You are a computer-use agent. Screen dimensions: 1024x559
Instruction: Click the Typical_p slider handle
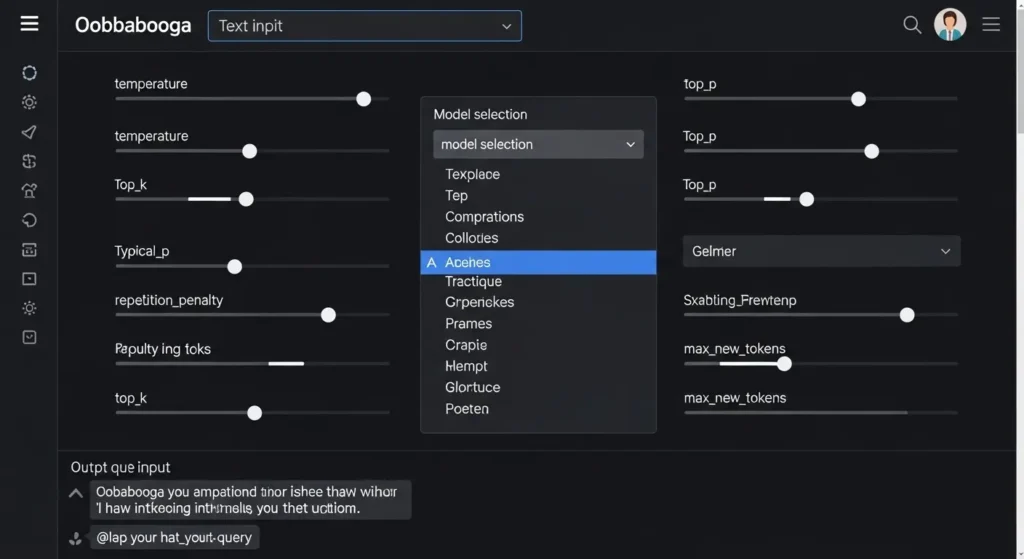pos(234,266)
